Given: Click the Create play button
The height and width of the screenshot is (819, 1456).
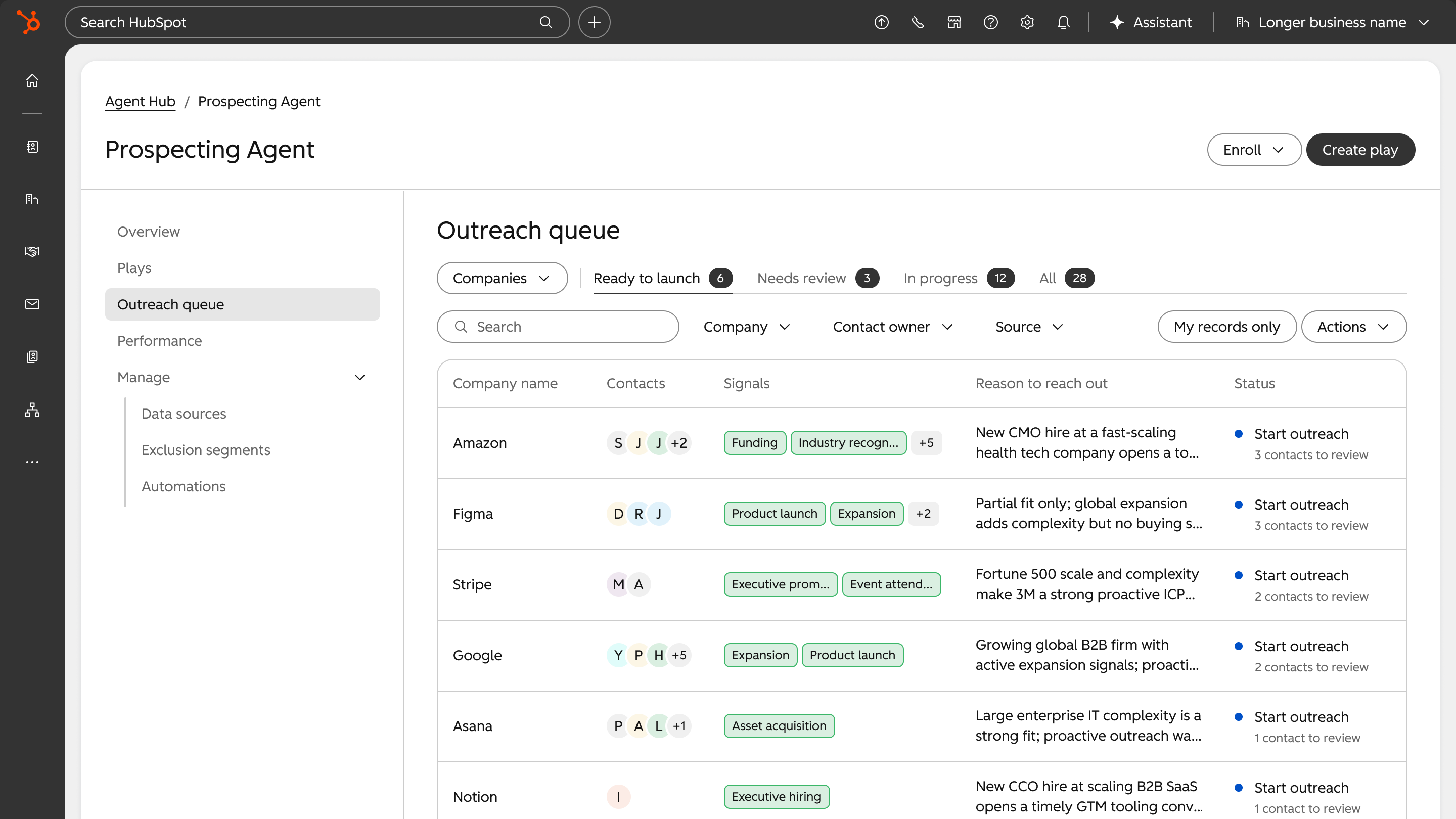Looking at the screenshot, I should [x=1360, y=150].
